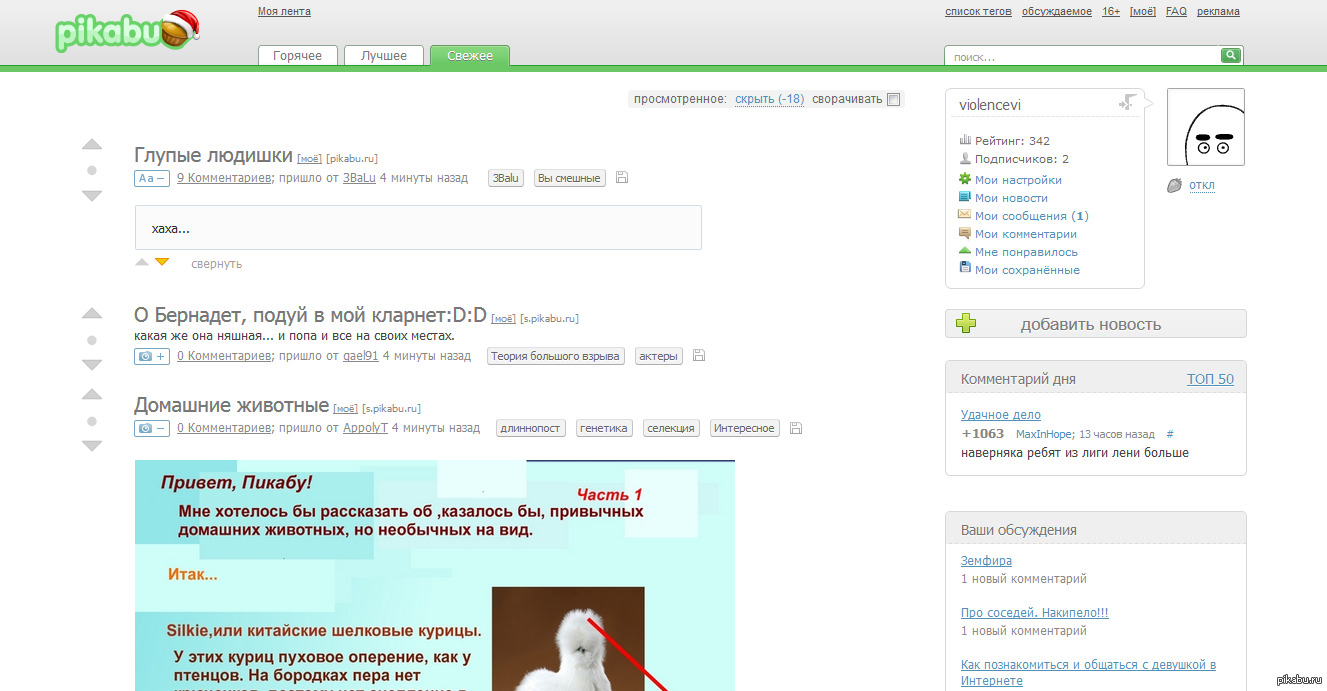Open the "Лучшее" tab

click(x=384, y=56)
